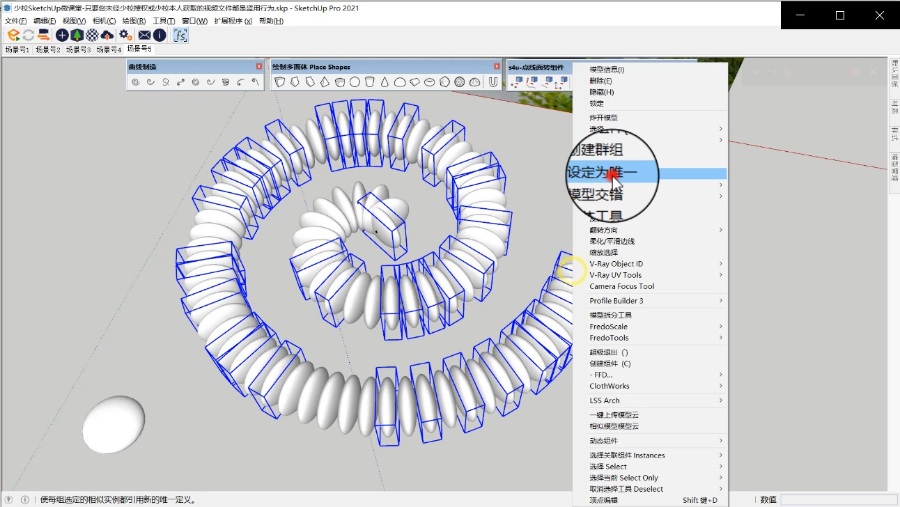Open the 编辑(E) menu

(x=45, y=21)
